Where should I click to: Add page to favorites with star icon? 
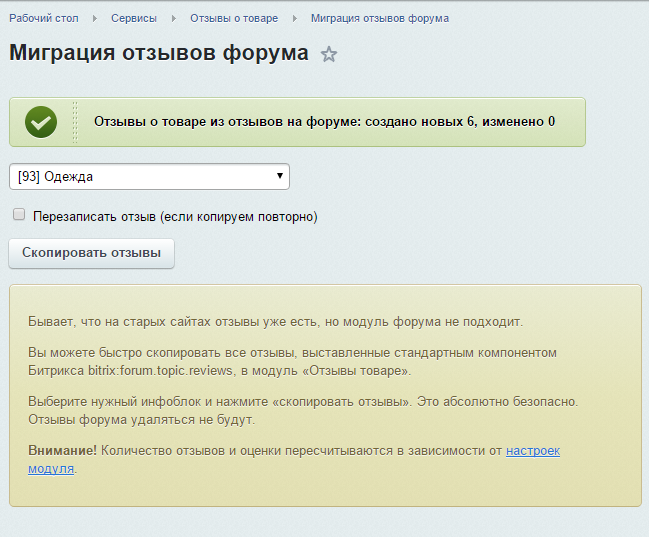click(x=329, y=55)
